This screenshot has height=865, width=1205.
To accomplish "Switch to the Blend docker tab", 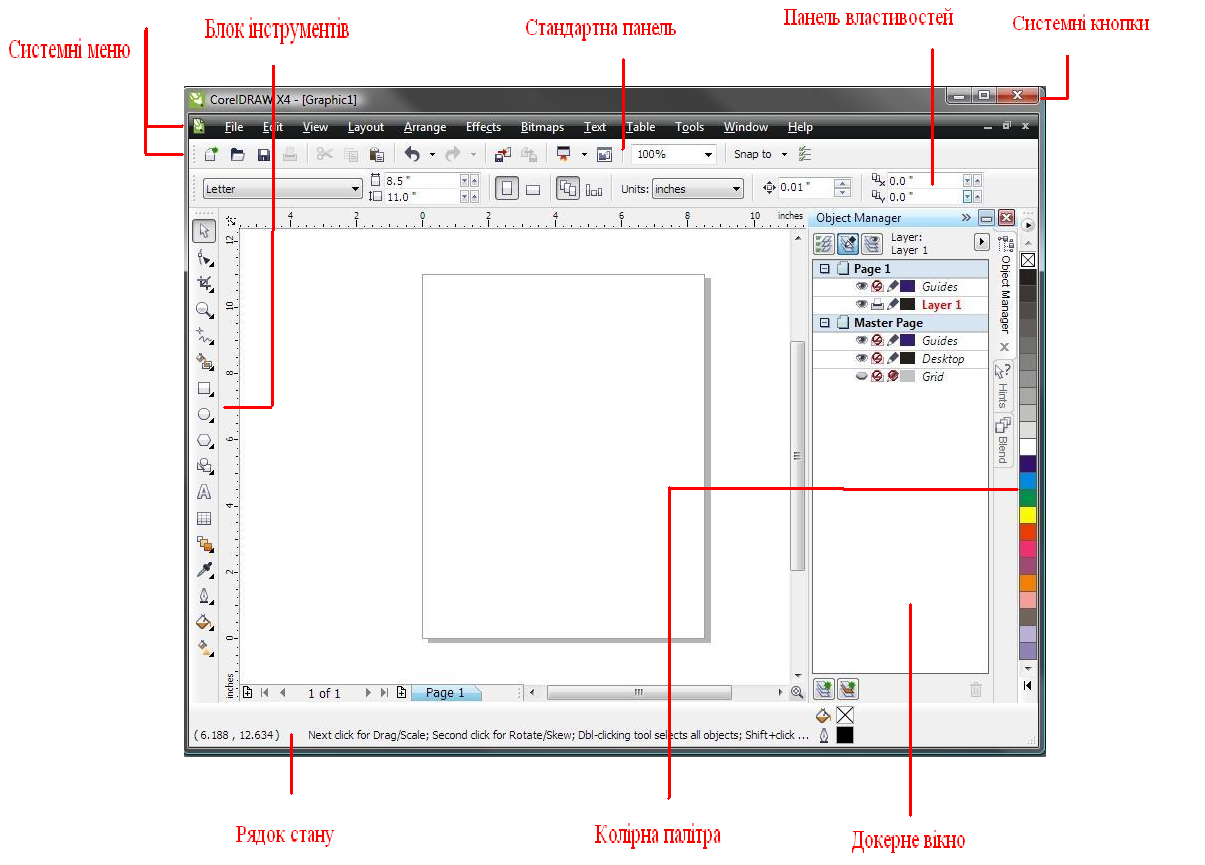I will click(x=1003, y=441).
